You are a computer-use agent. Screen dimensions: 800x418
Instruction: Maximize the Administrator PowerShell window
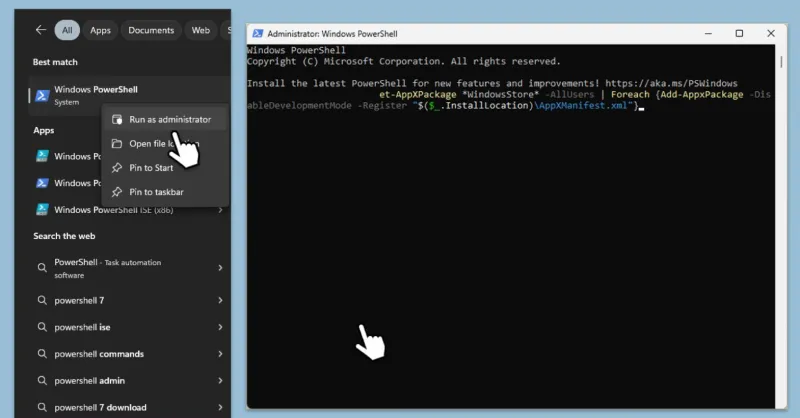coord(739,33)
